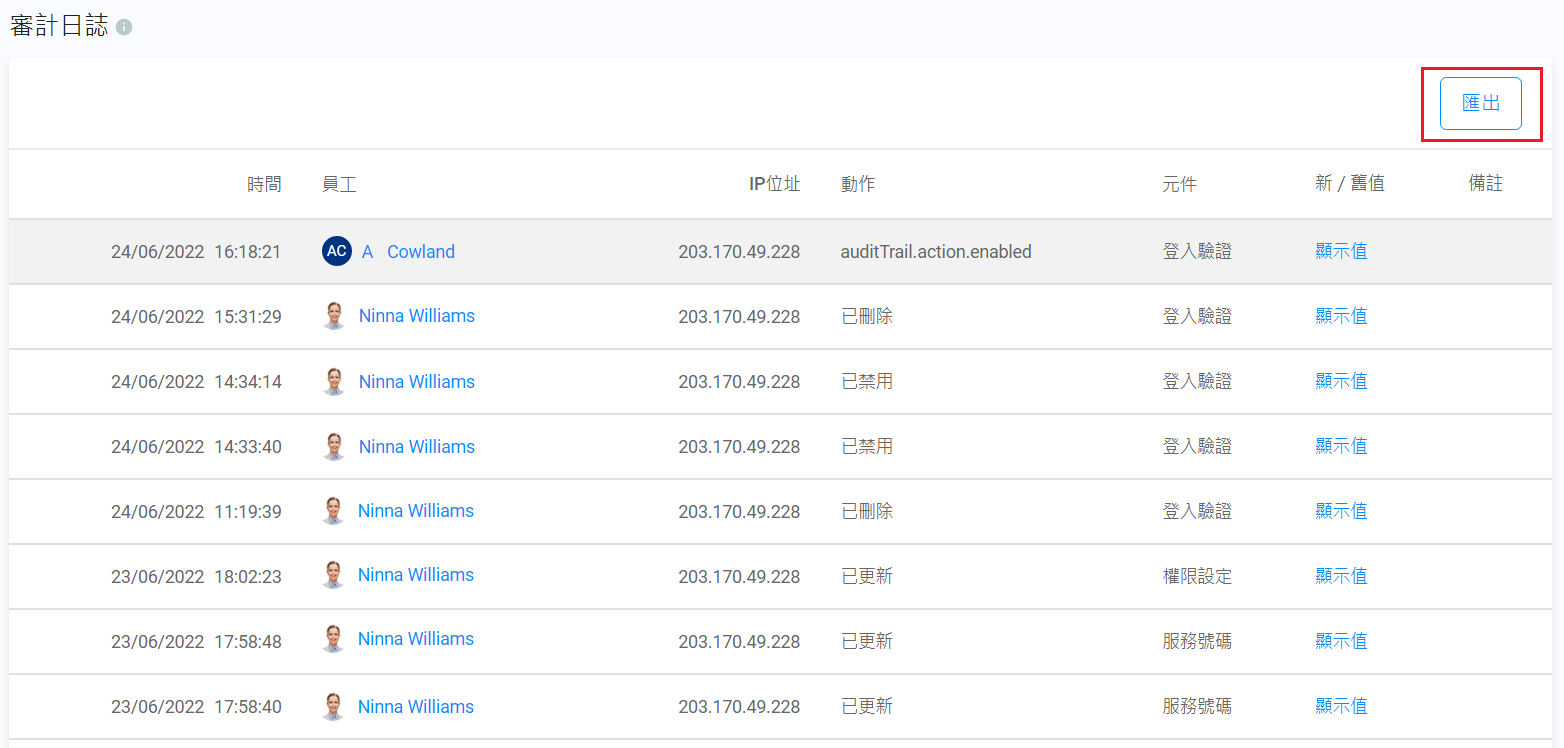This screenshot has height=748, width=1564.
Task: Click Ninna Williams' avatar in the 18:02:23 row
Action: (334, 575)
